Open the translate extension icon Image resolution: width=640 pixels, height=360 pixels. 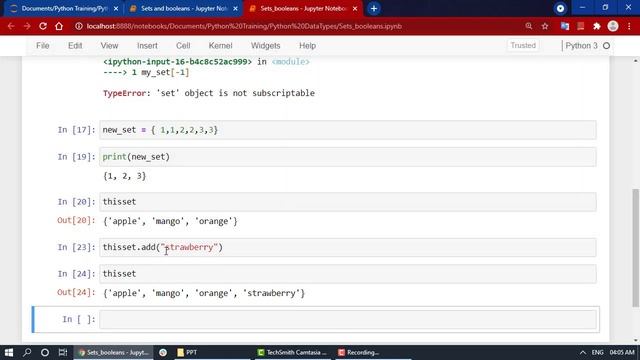tap(565, 26)
